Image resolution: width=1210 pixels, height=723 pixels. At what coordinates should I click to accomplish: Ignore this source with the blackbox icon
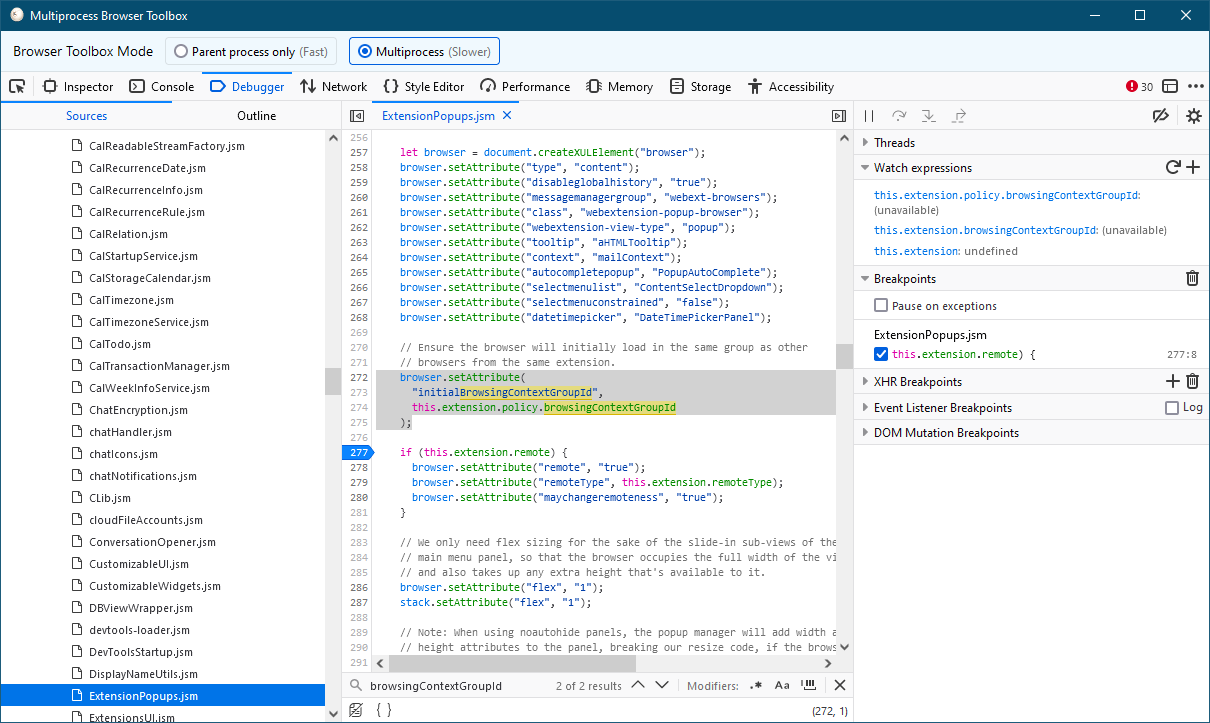pyautogui.click(x=355, y=710)
